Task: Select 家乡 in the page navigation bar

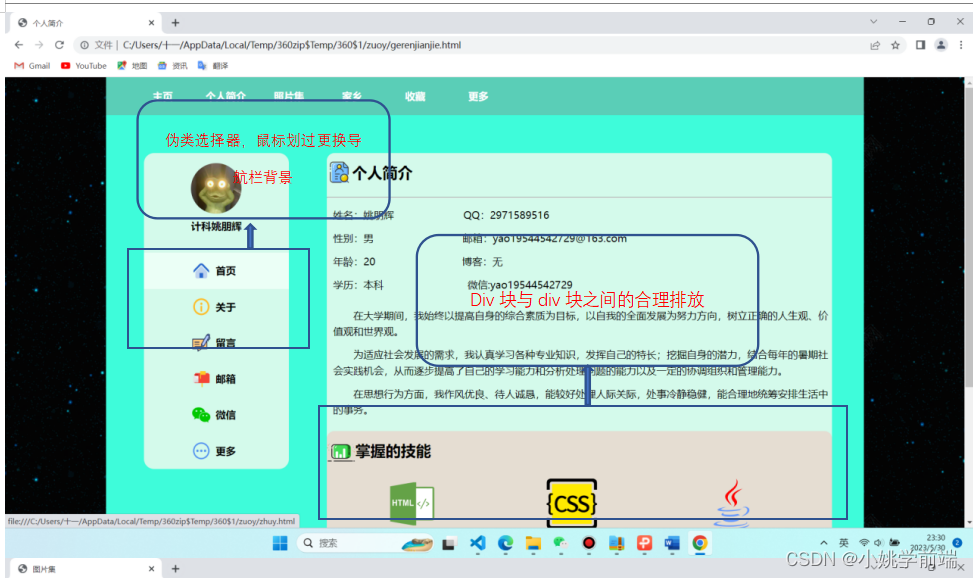Action: [x=352, y=96]
